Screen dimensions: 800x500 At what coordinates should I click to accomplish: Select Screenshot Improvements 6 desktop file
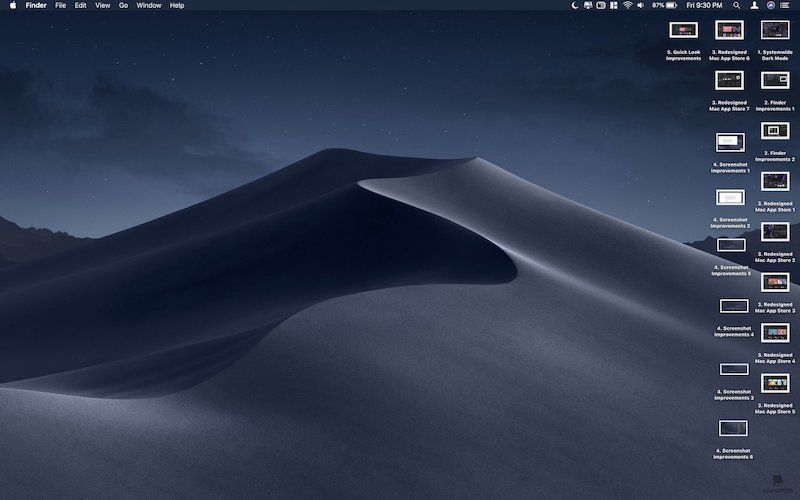pos(733,430)
